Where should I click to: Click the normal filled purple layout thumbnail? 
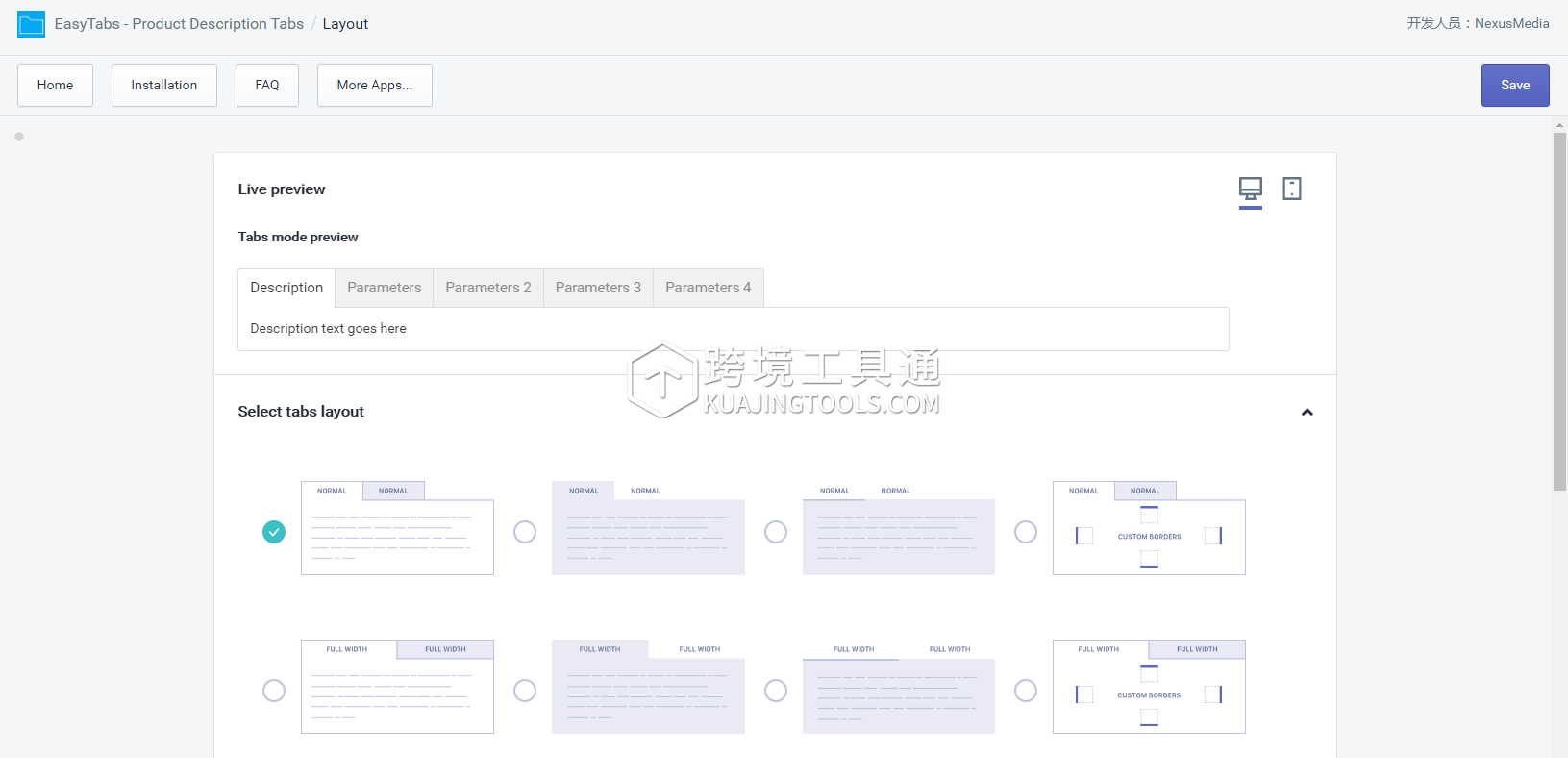click(648, 528)
